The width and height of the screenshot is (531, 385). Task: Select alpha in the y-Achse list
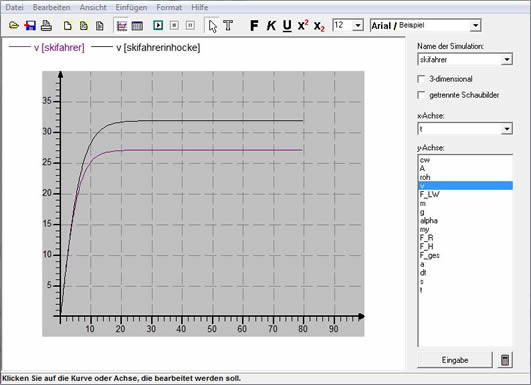(x=465, y=220)
